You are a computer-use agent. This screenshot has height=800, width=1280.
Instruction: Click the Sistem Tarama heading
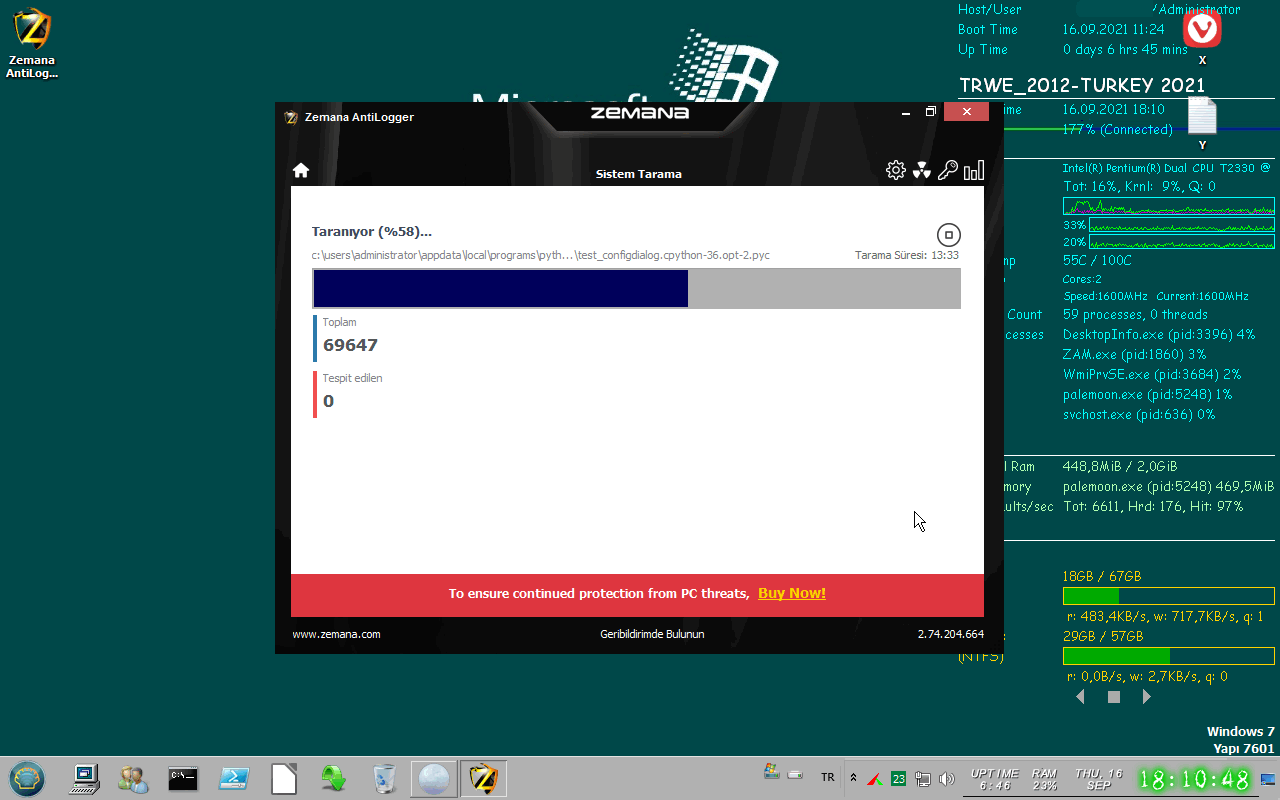[x=639, y=174]
